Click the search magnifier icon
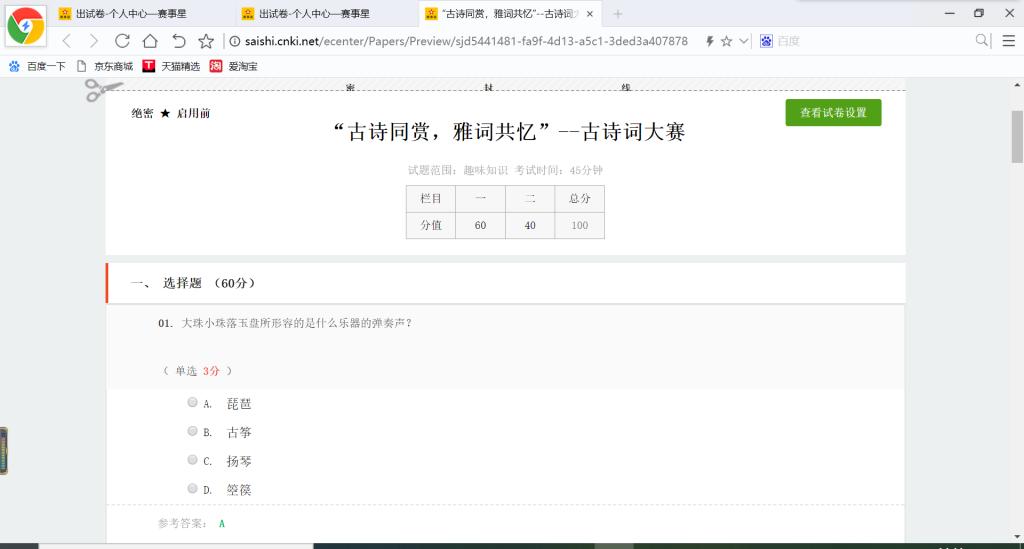This screenshot has width=1024, height=549. point(982,41)
